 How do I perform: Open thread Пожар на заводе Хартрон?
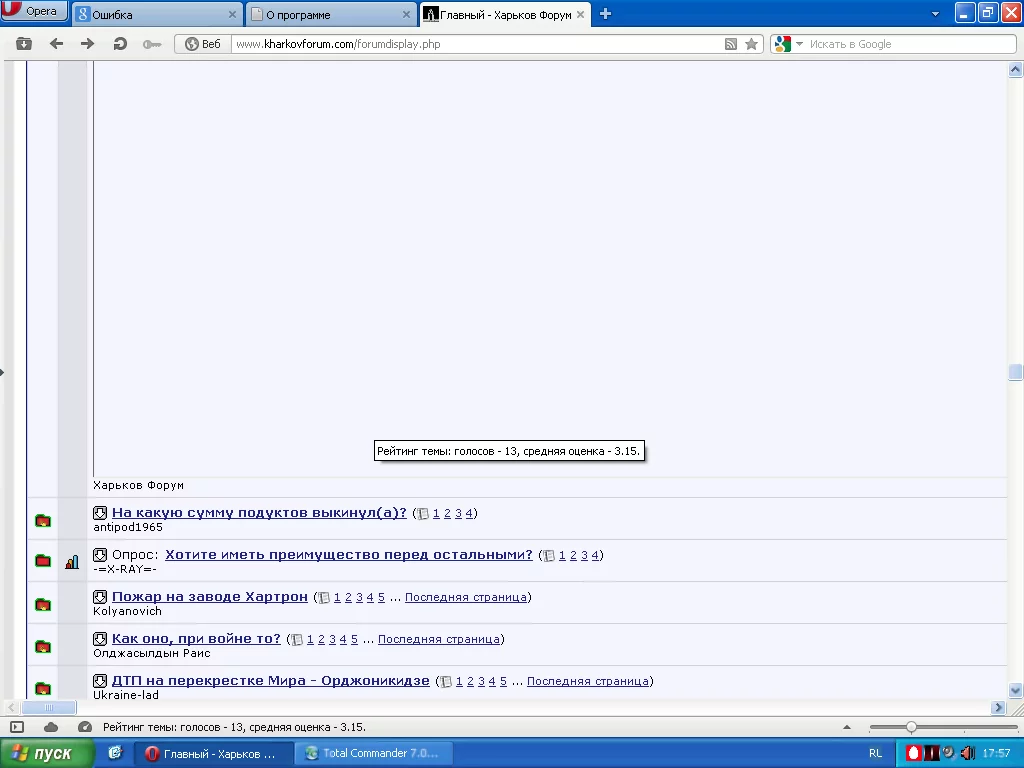(210, 596)
